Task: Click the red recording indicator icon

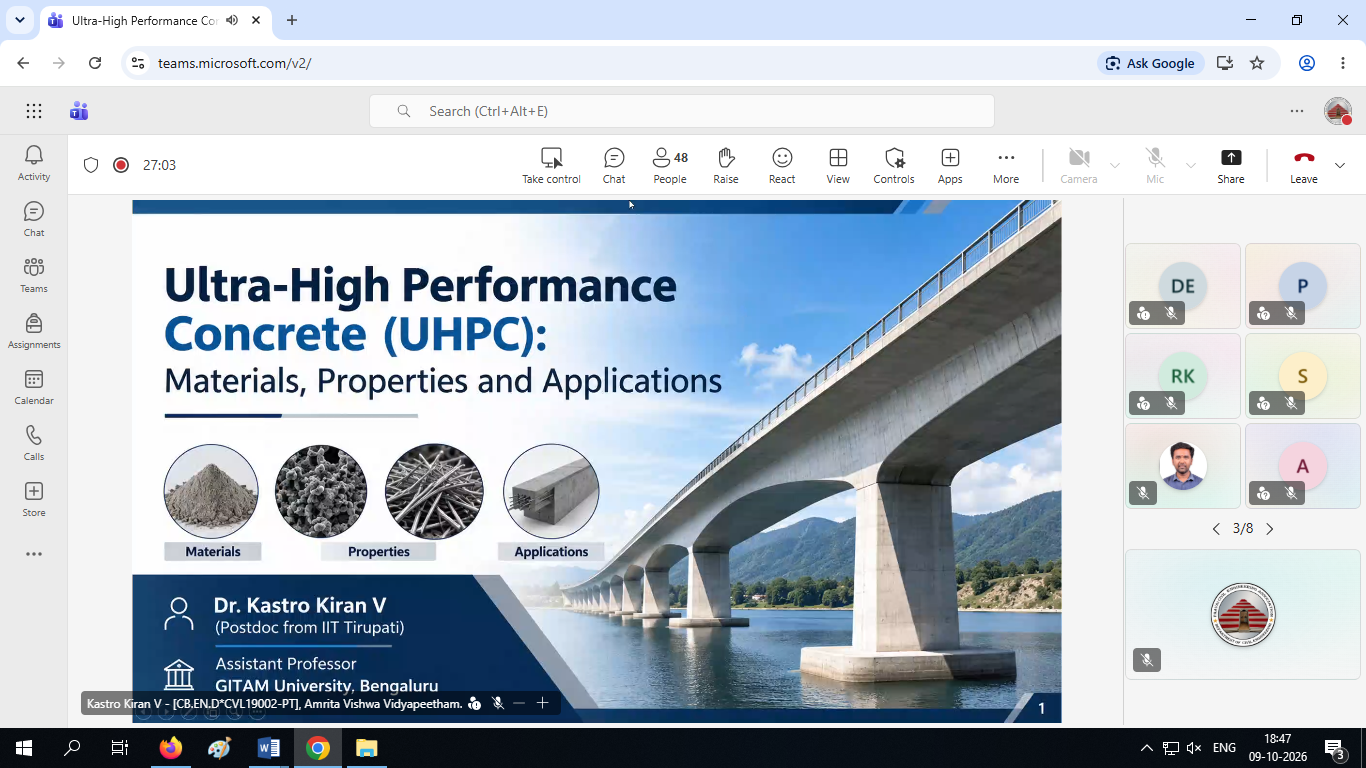Action: [121, 165]
